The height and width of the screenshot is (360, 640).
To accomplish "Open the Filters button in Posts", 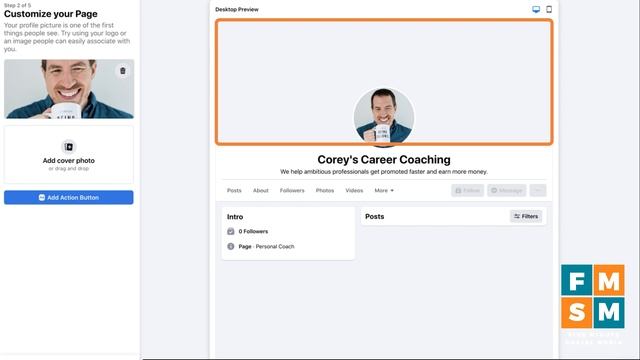I will tap(526, 216).
